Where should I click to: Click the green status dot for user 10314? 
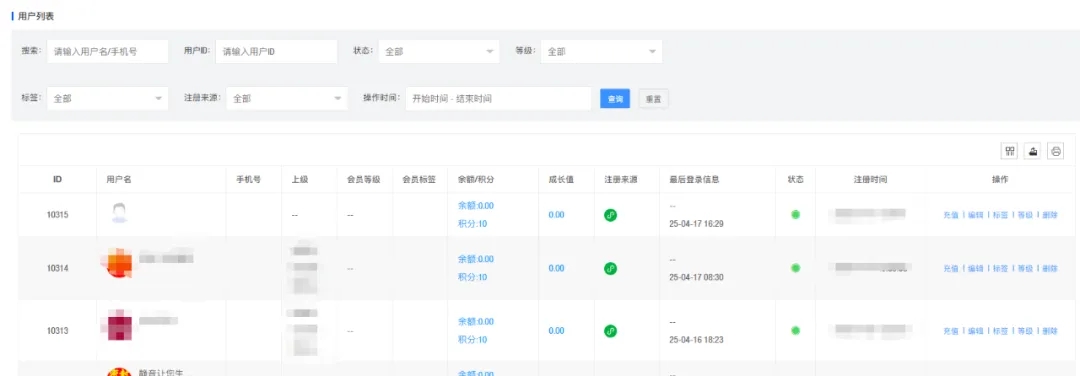coord(796,268)
